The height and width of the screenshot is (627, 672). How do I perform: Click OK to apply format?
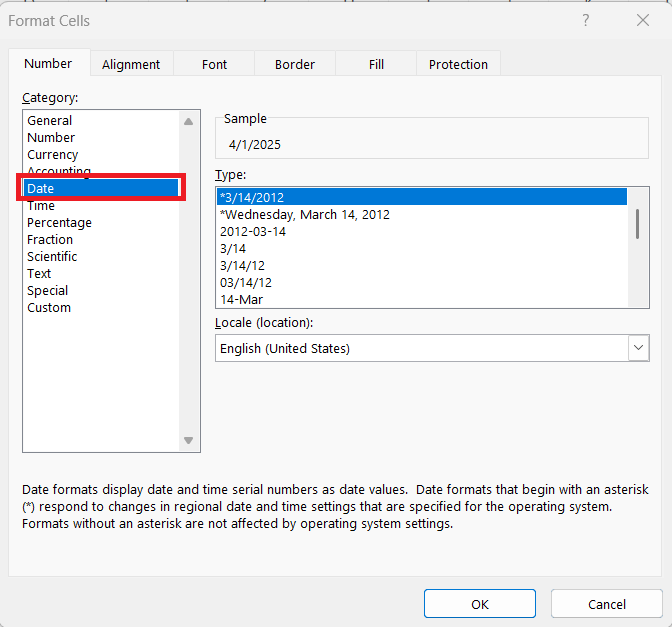click(x=480, y=604)
